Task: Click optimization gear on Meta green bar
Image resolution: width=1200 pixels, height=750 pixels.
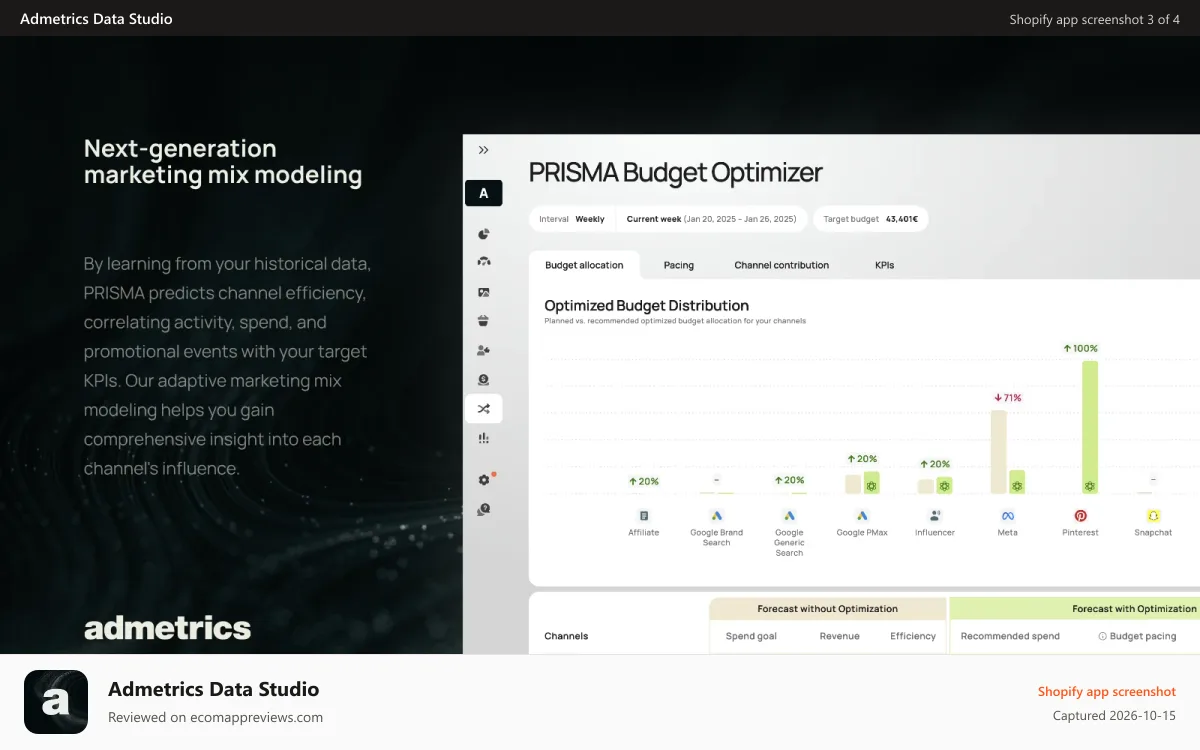Action: click(x=1017, y=486)
